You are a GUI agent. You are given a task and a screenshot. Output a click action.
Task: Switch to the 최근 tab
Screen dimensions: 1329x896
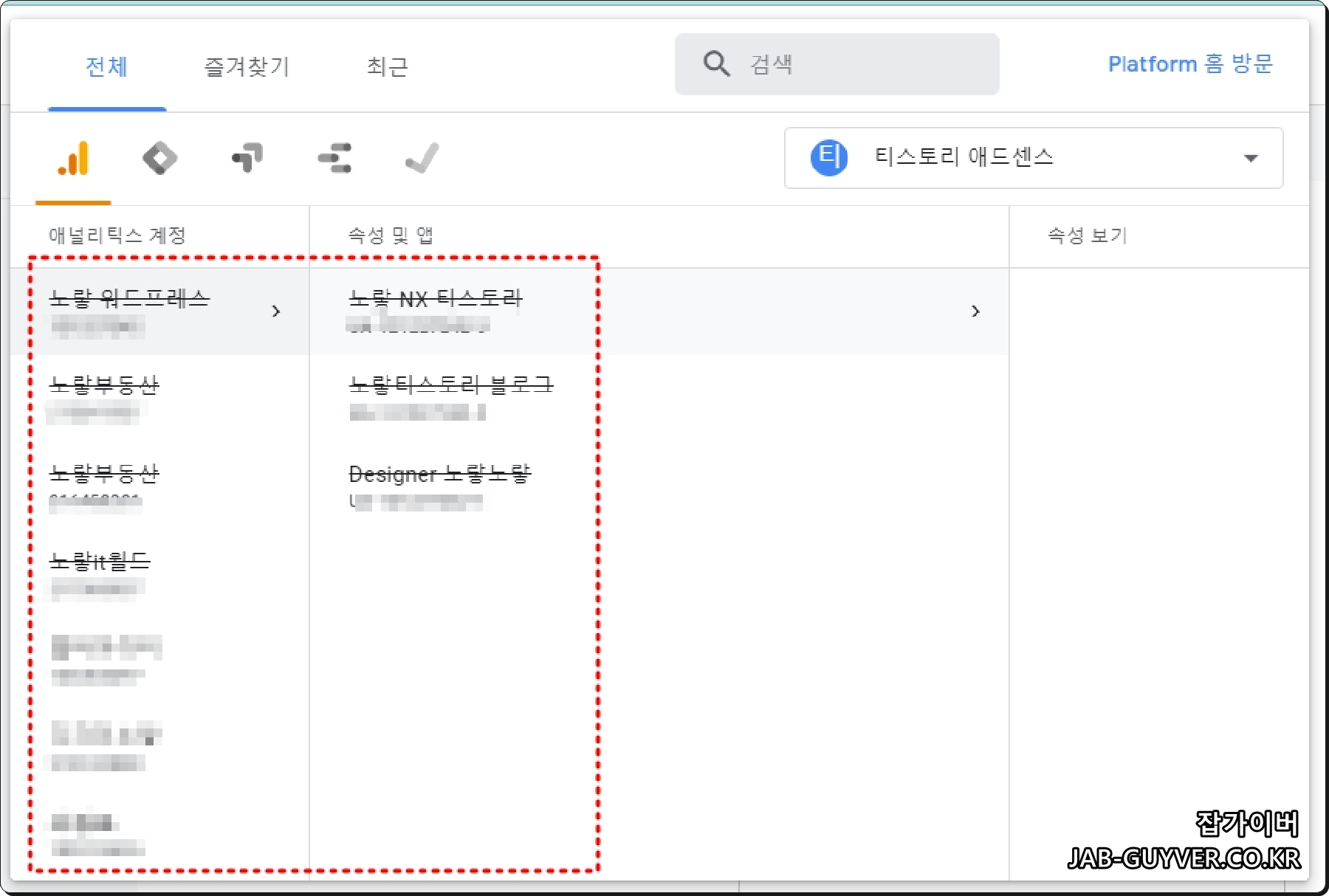pos(388,66)
